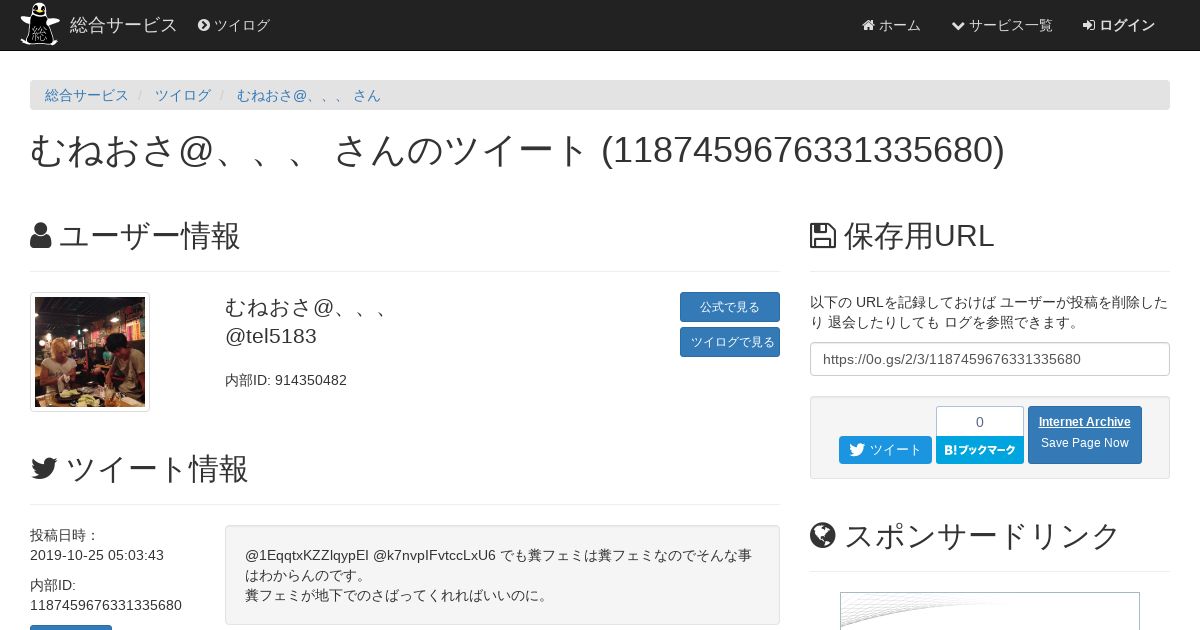Click the user's profile photo thumbnail
The width and height of the screenshot is (1200, 630).
point(90,352)
